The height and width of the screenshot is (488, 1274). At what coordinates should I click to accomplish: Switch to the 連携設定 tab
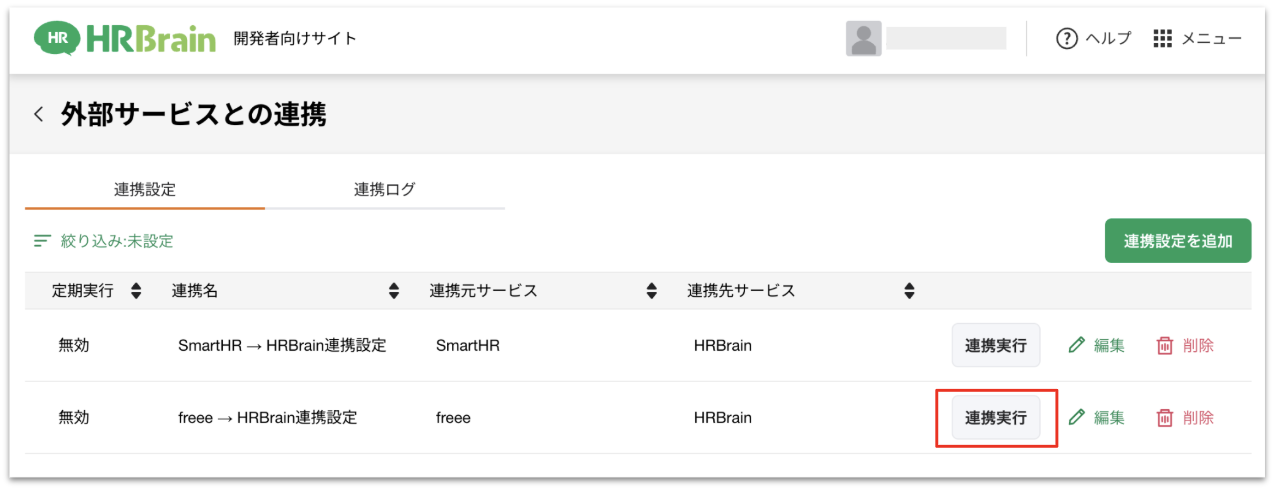coord(145,189)
